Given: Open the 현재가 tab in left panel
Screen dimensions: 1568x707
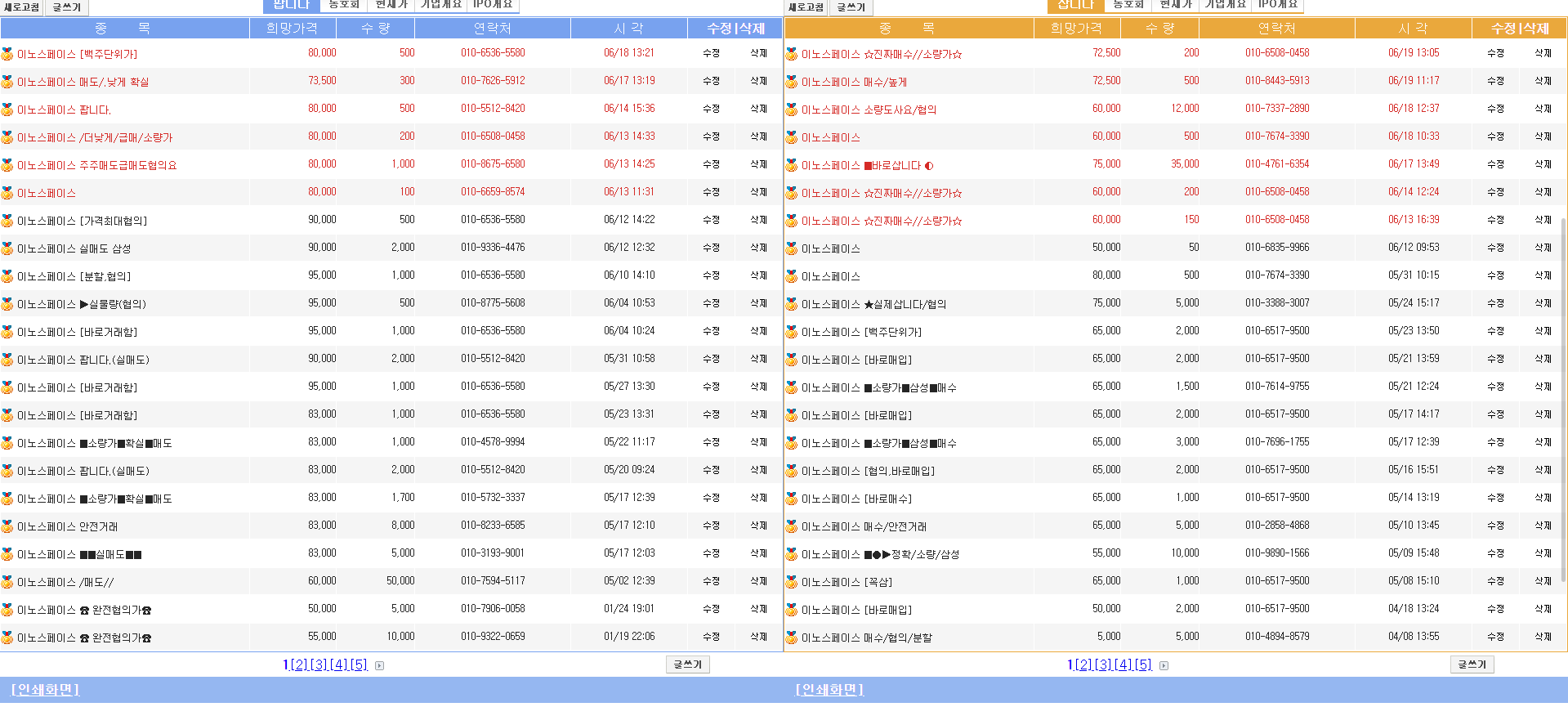Looking at the screenshot, I should point(391,5).
